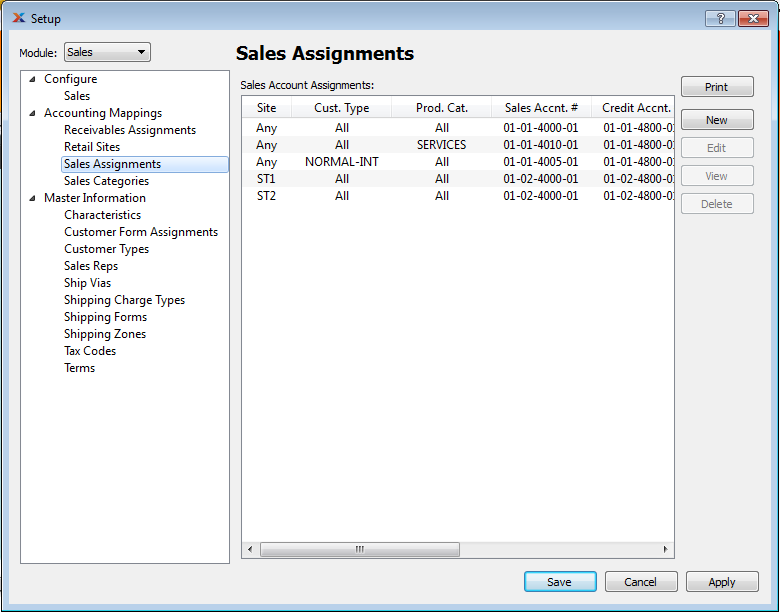Select the SERVICES product category row

[441, 145]
